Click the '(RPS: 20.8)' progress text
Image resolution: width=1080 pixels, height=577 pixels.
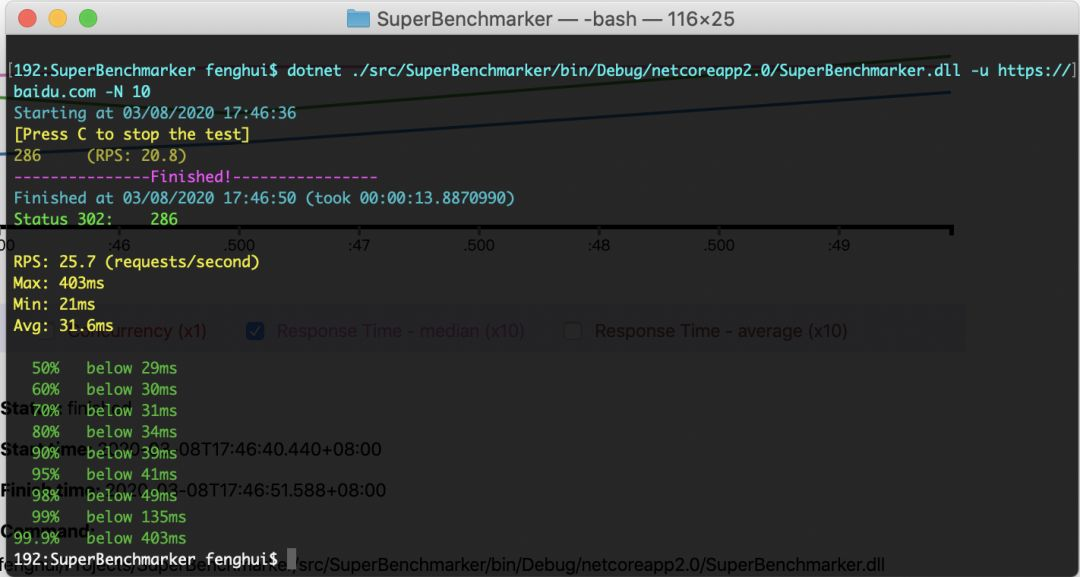(136, 156)
